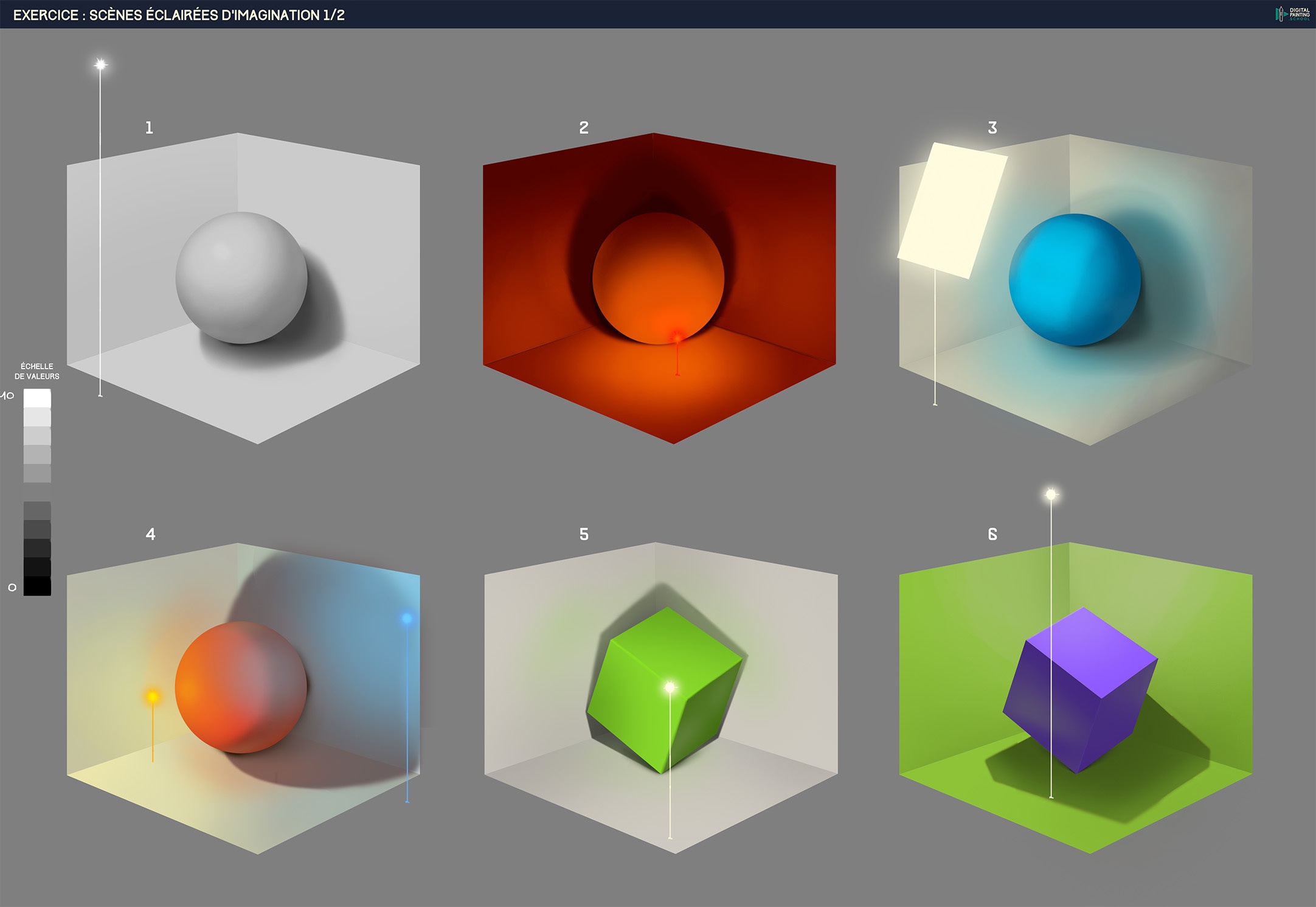
Task: Click the "0" label beside the value scale
Action: click(12, 588)
